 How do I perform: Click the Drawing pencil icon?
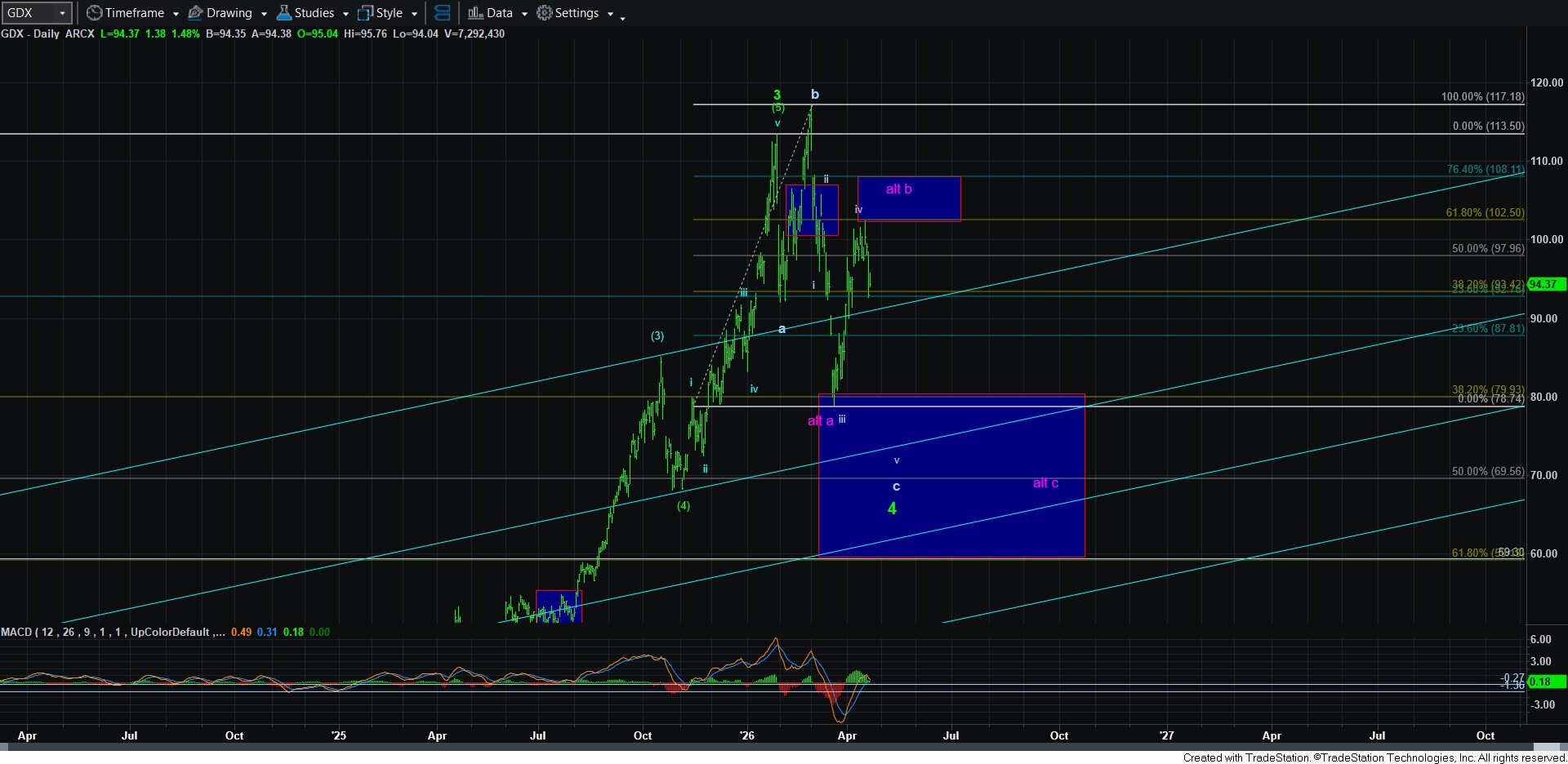tap(196, 13)
